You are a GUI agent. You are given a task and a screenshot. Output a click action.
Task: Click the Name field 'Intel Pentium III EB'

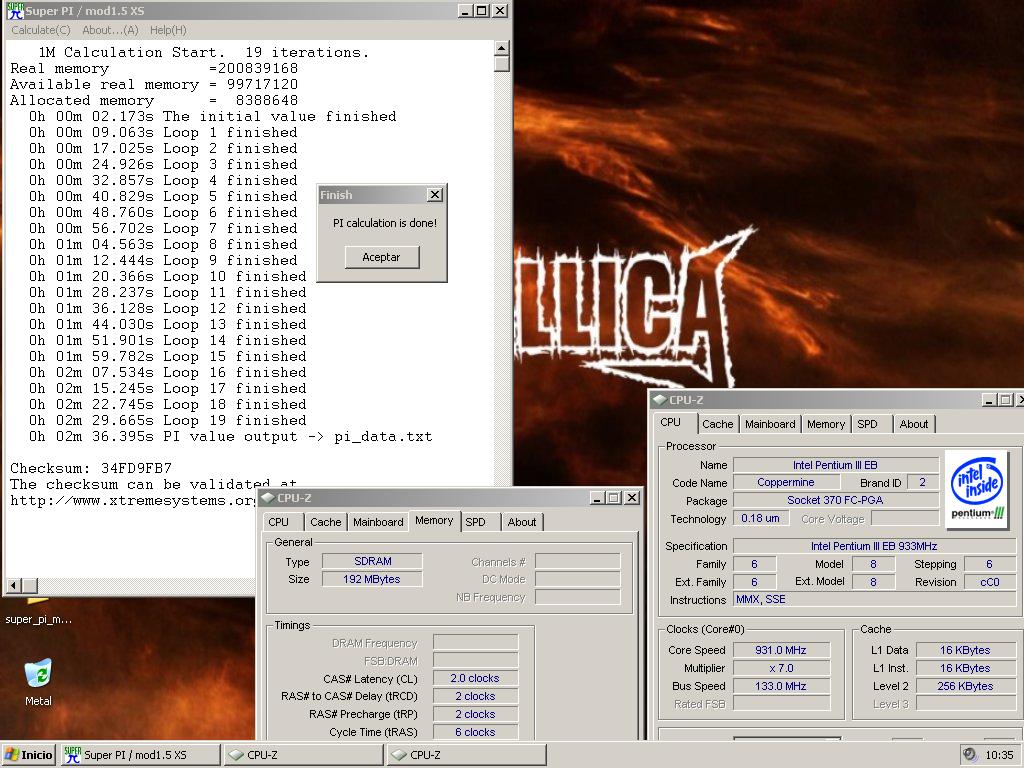click(x=835, y=465)
